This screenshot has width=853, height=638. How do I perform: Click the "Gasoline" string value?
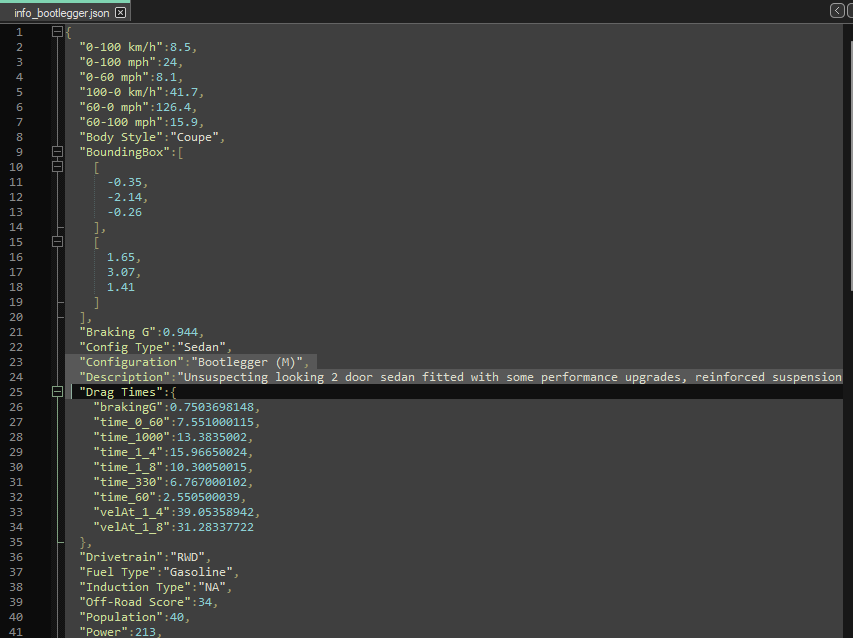(197, 572)
